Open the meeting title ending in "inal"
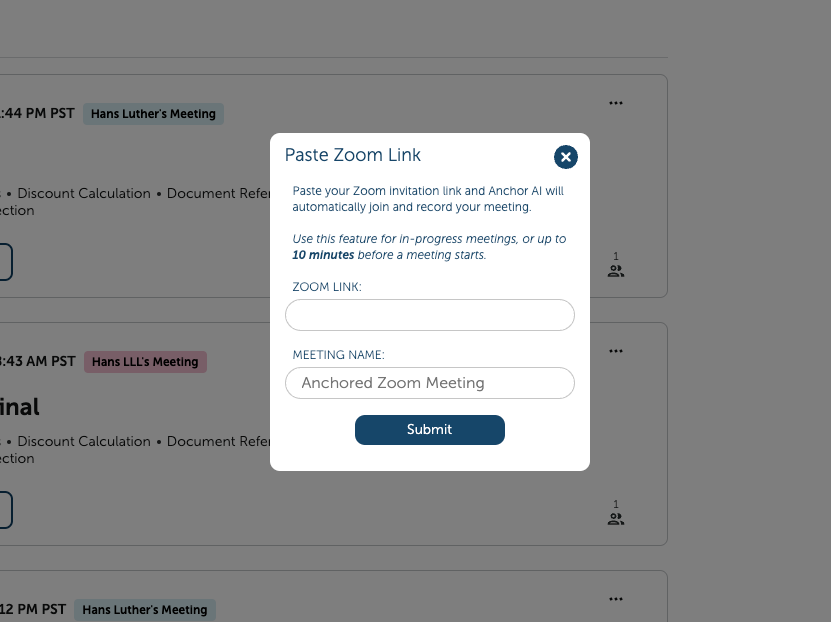 19,407
